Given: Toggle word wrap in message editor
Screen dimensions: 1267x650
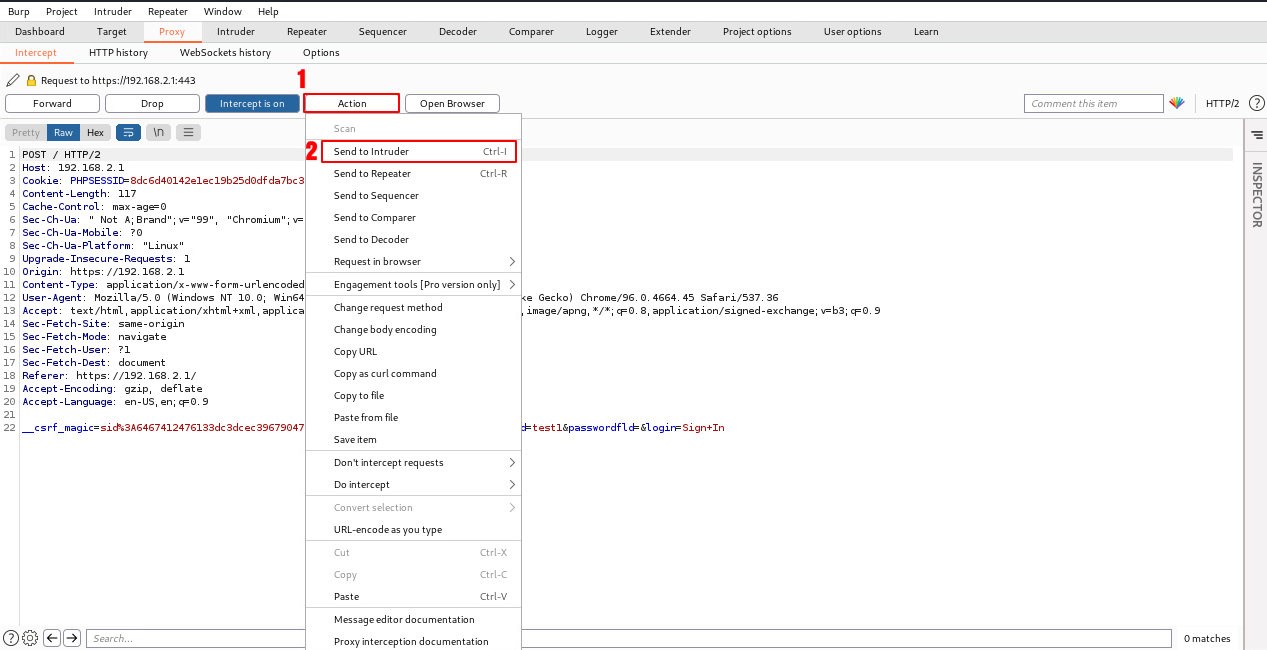Looking at the screenshot, I should coord(128,132).
